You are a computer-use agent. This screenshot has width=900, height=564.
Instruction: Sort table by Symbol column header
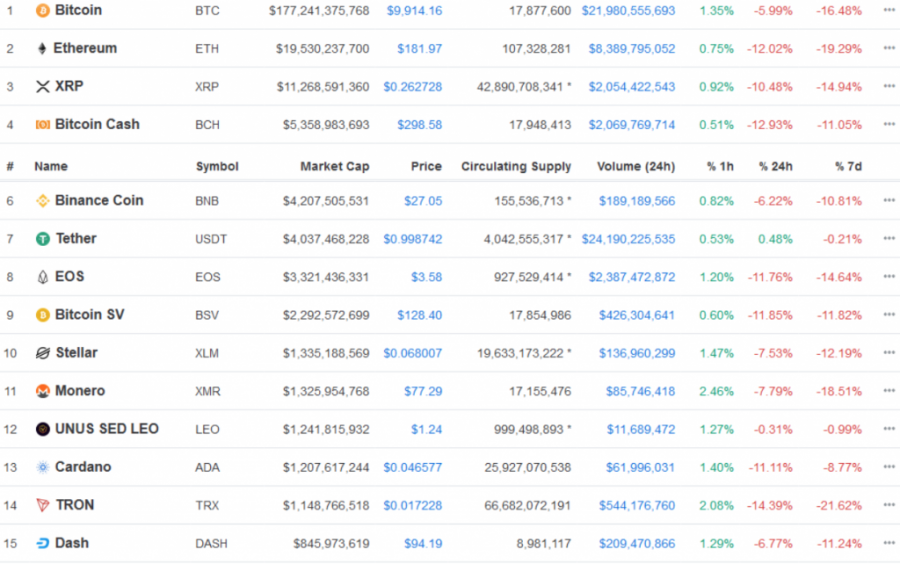point(217,166)
